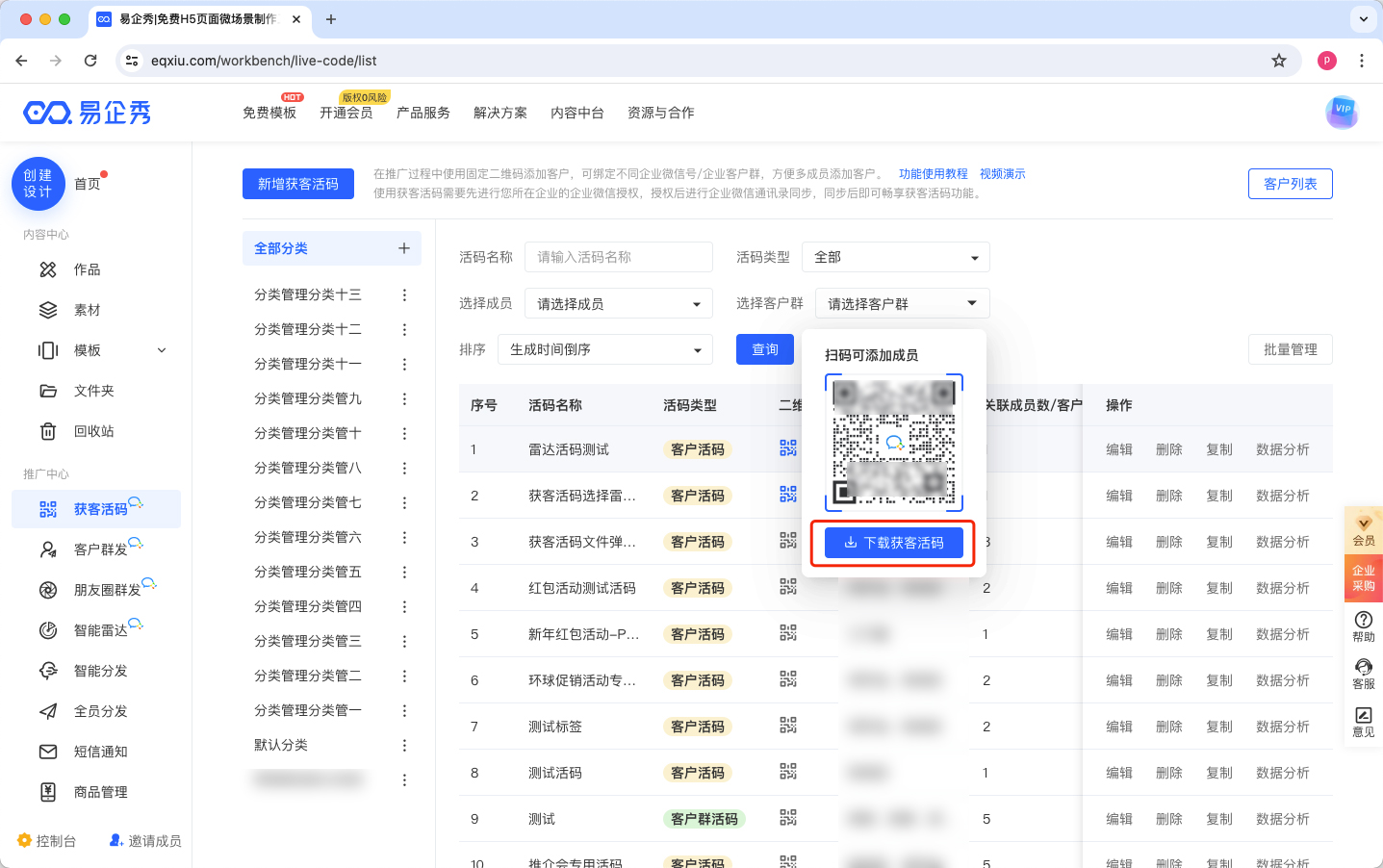Open 开通会员 menu
Screen dimensions: 1383x868
pyautogui.click(x=346, y=113)
